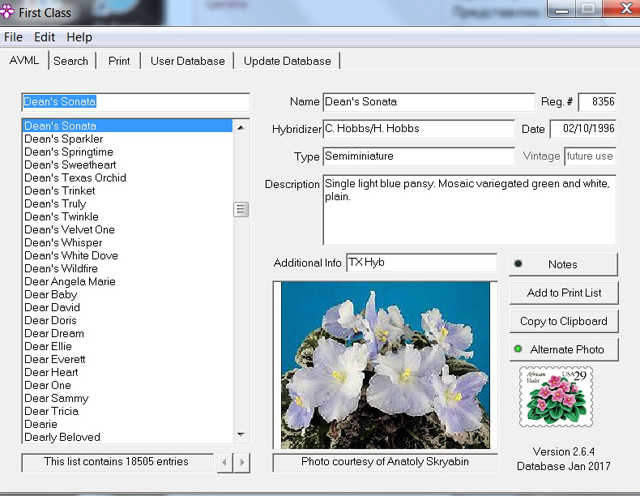Switch to the Search tab
This screenshot has width=640, height=496.
pyautogui.click(x=71, y=61)
